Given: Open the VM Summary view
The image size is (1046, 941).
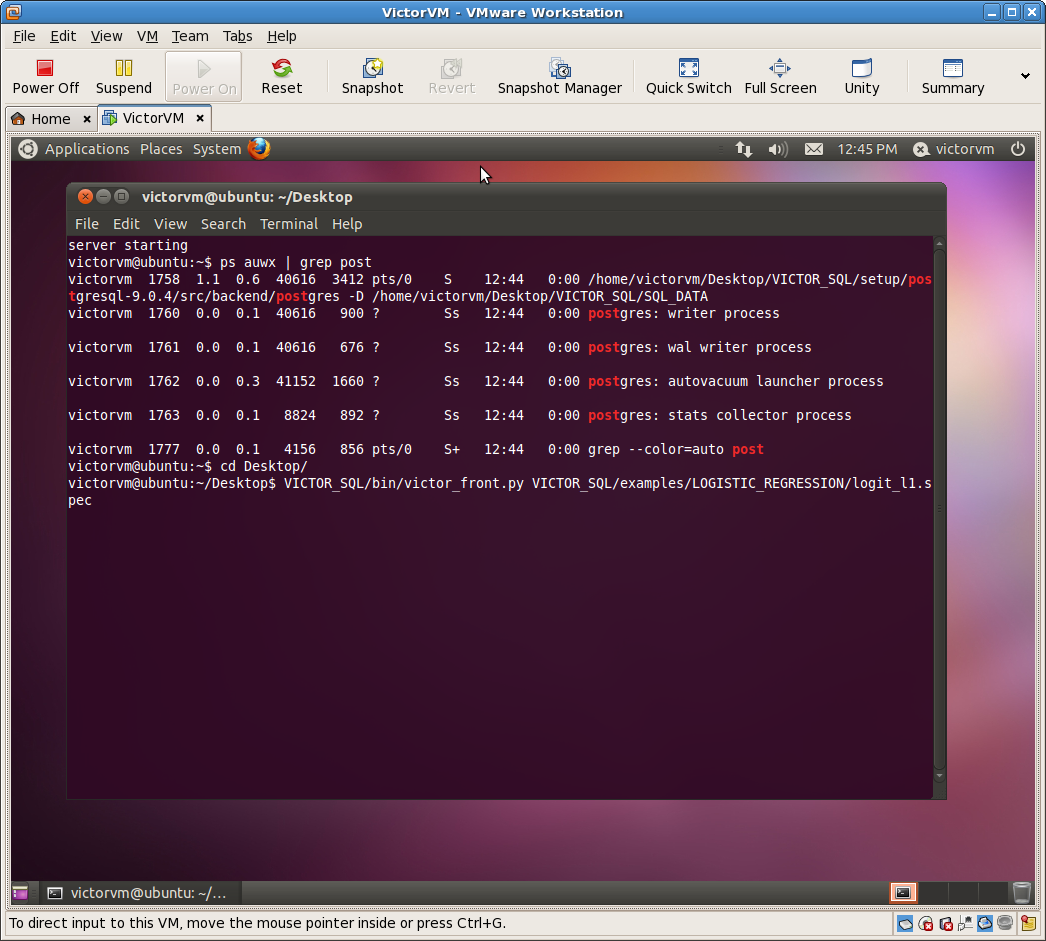Looking at the screenshot, I should pyautogui.click(x=952, y=76).
